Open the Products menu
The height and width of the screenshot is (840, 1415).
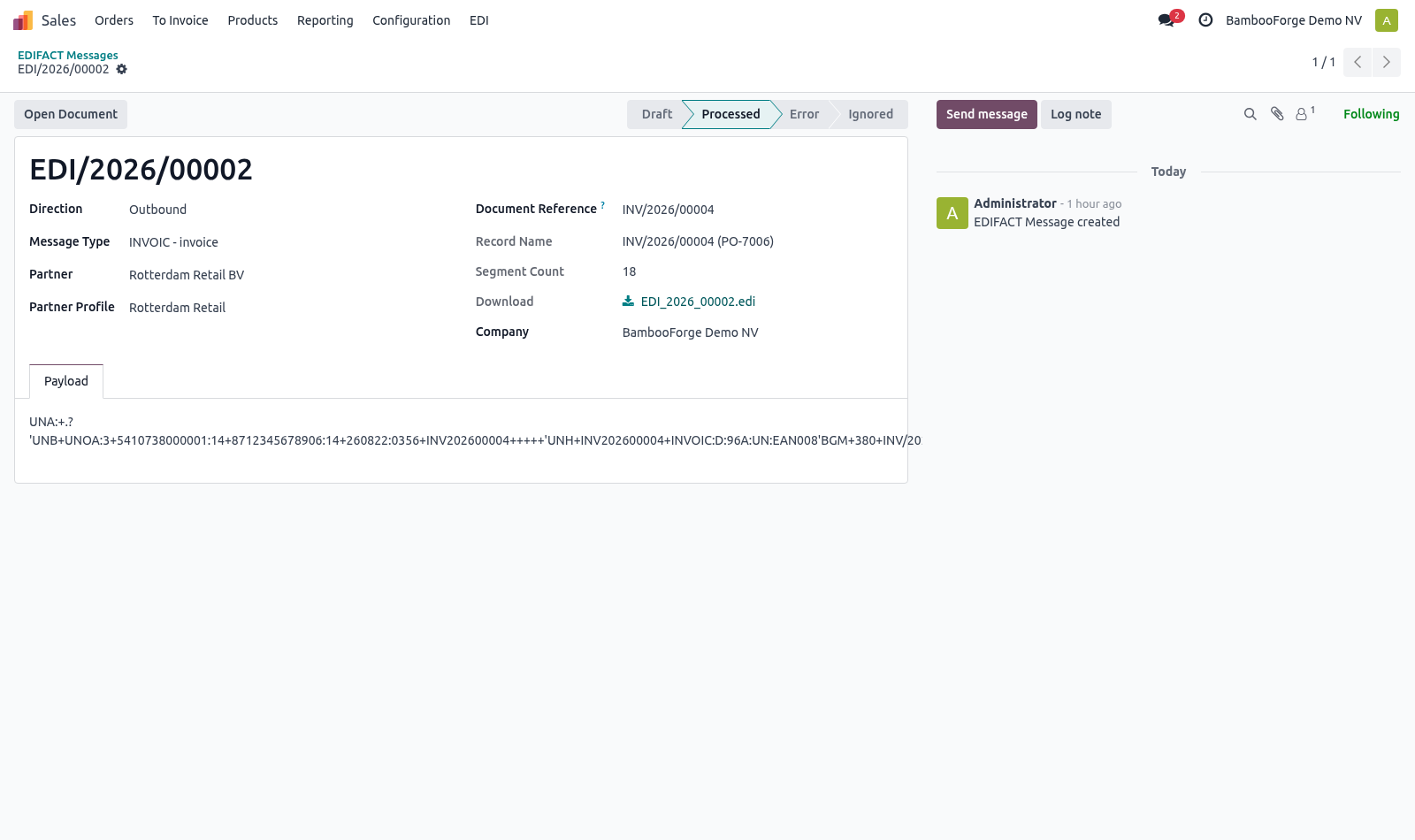[x=253, y=20]
